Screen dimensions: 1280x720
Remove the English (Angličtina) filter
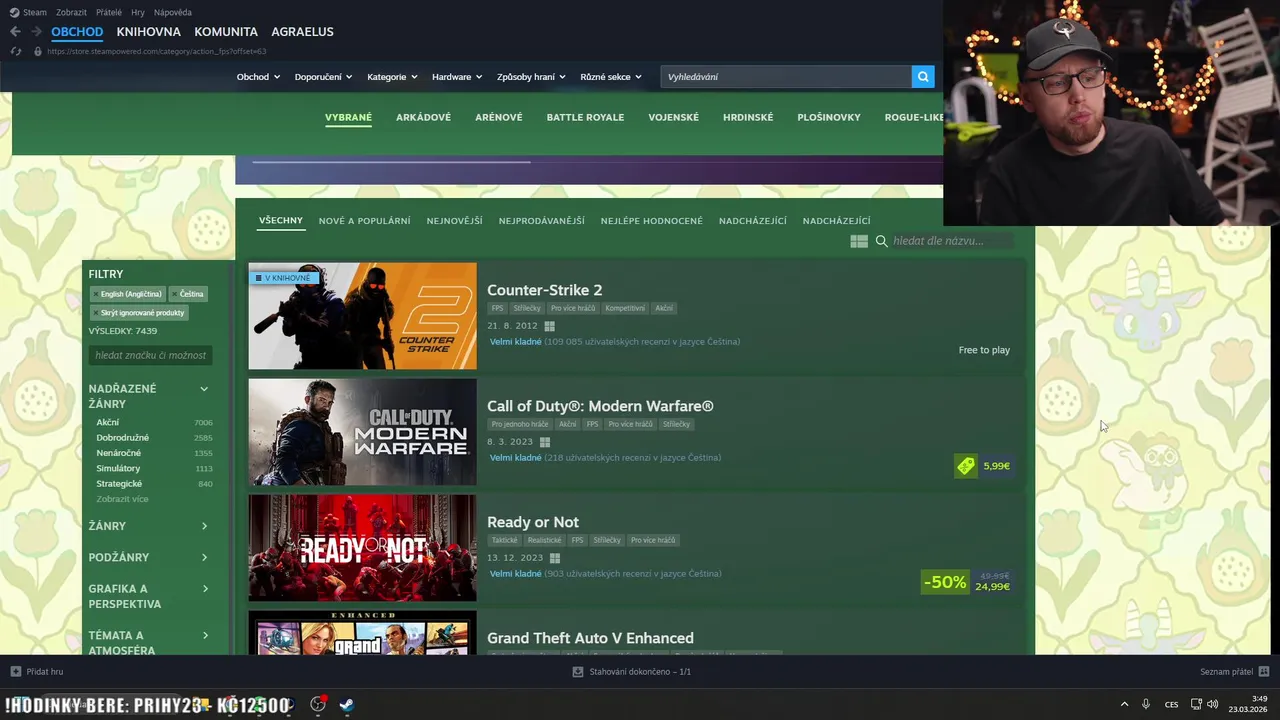click(x=96, y=294)
